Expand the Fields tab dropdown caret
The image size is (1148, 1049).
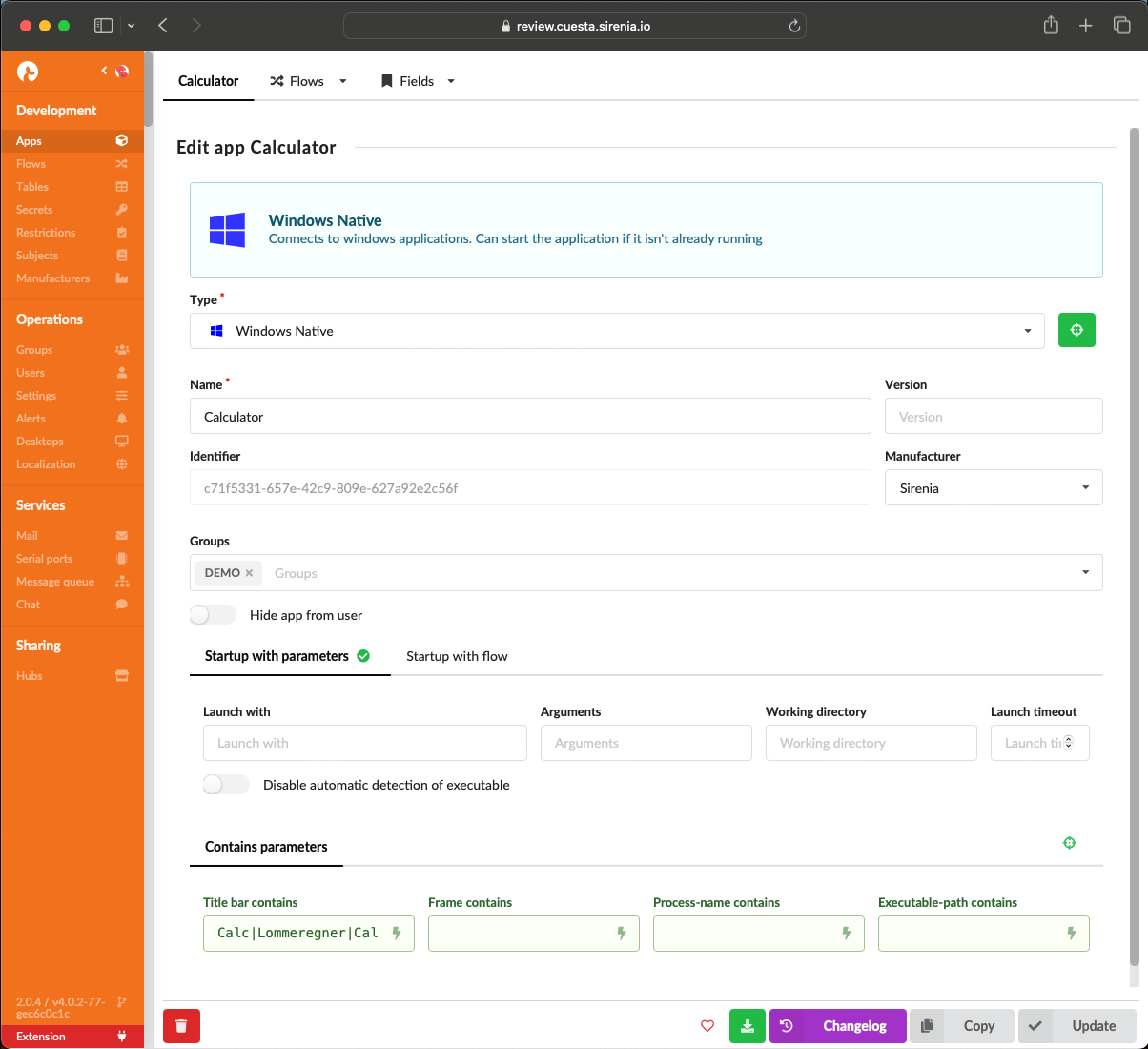[451, 81]
